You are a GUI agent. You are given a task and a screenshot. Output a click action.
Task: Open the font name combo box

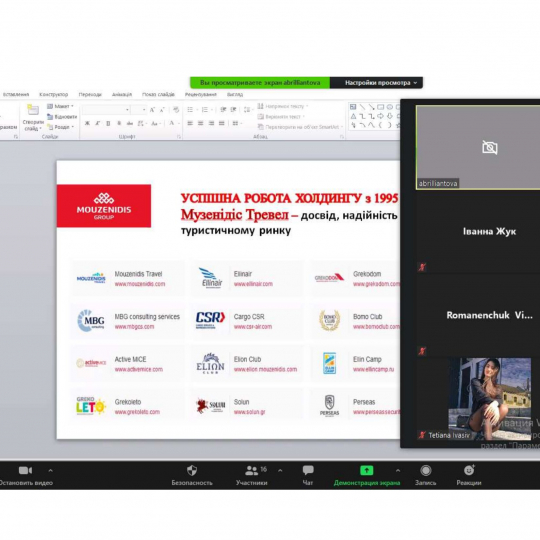[106, 110]
